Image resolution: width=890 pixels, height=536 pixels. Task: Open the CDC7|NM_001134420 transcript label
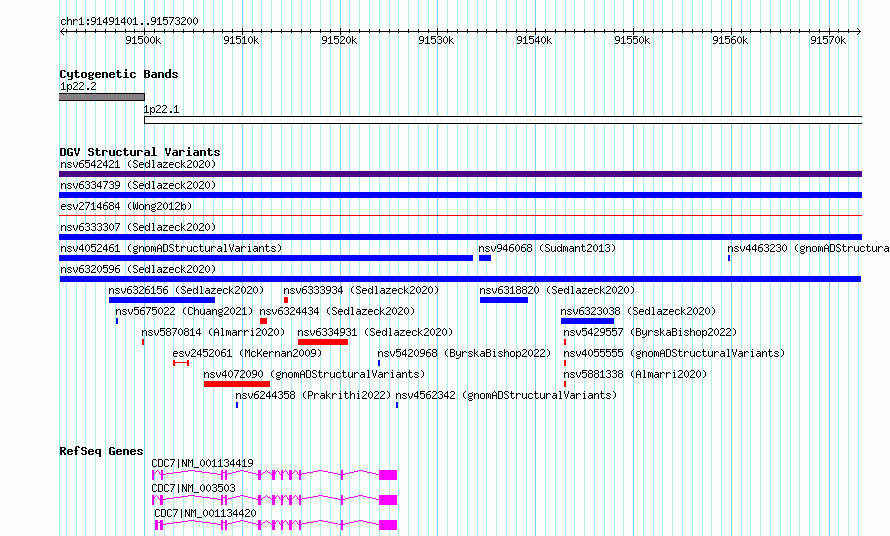click(x=205, y=513)
